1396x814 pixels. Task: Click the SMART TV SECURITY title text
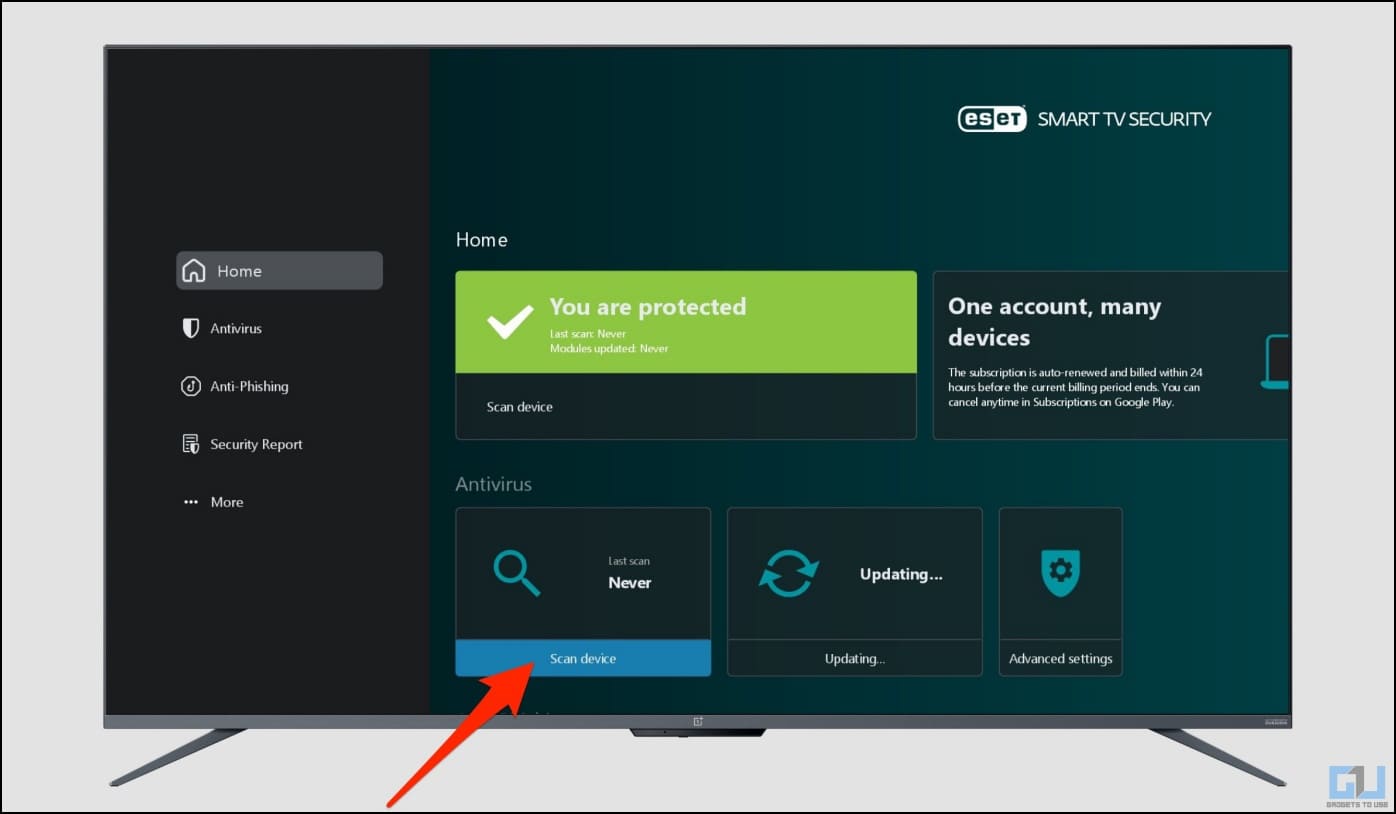point(1124,119)
